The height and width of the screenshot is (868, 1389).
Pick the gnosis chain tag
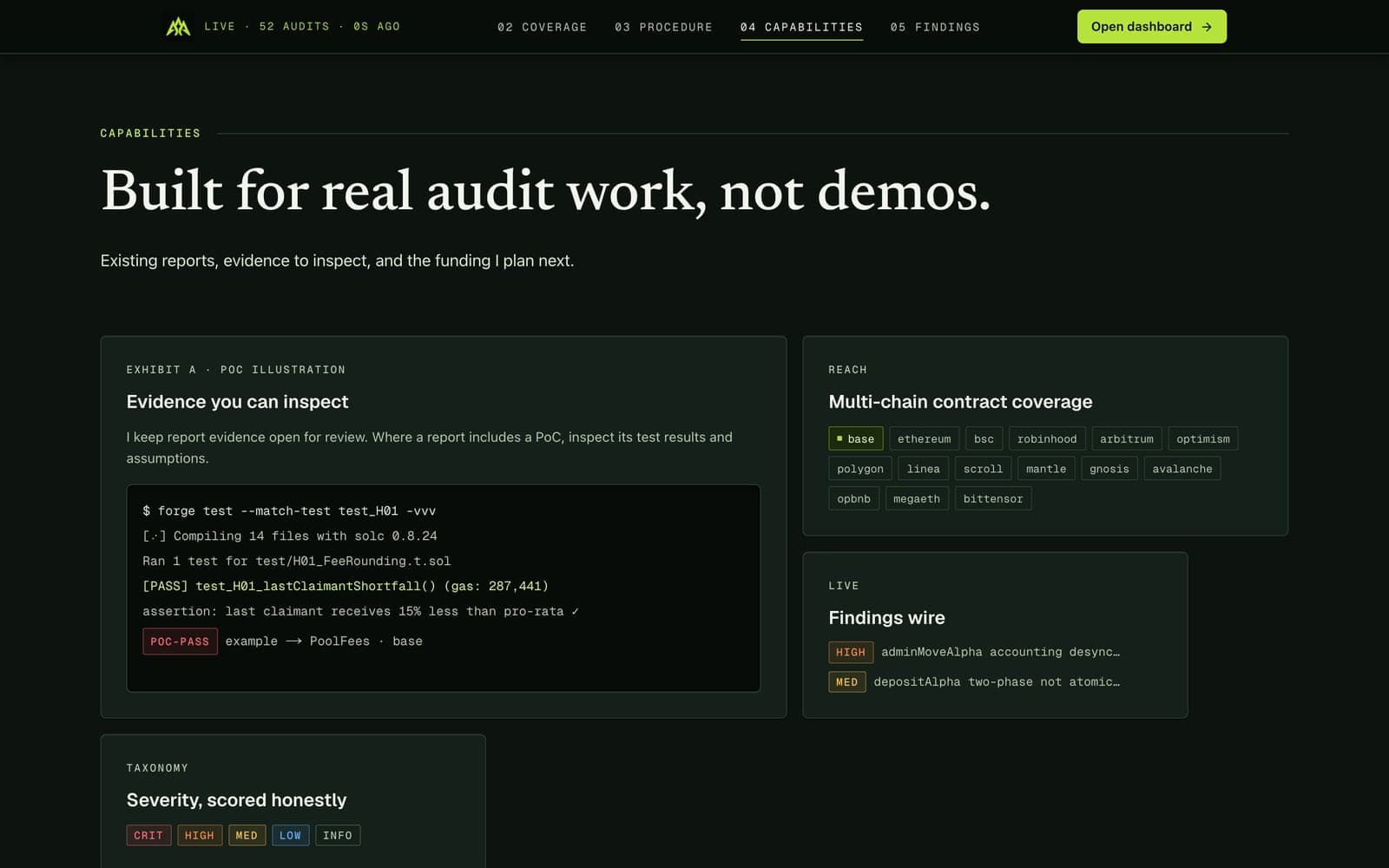[x=1109, y=469]
